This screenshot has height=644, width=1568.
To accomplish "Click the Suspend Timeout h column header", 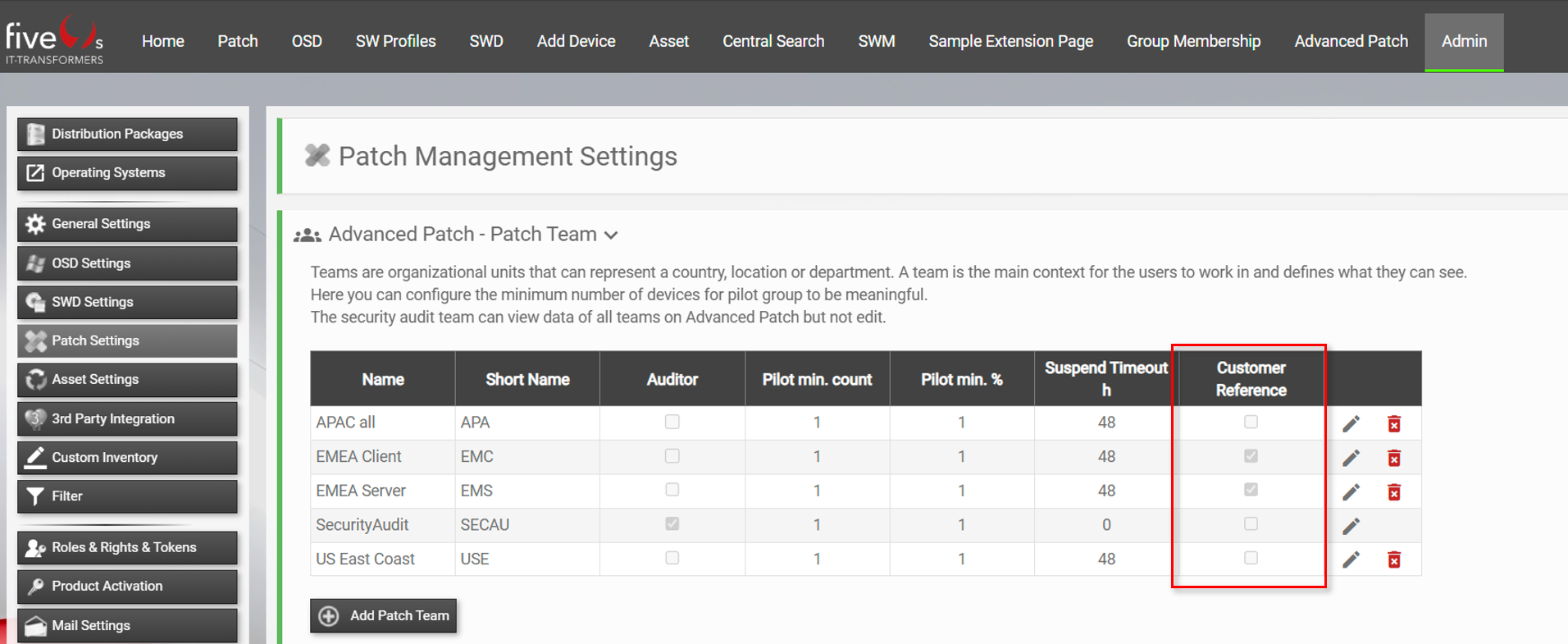I will pyautogui.click(x=1105, y=379).
